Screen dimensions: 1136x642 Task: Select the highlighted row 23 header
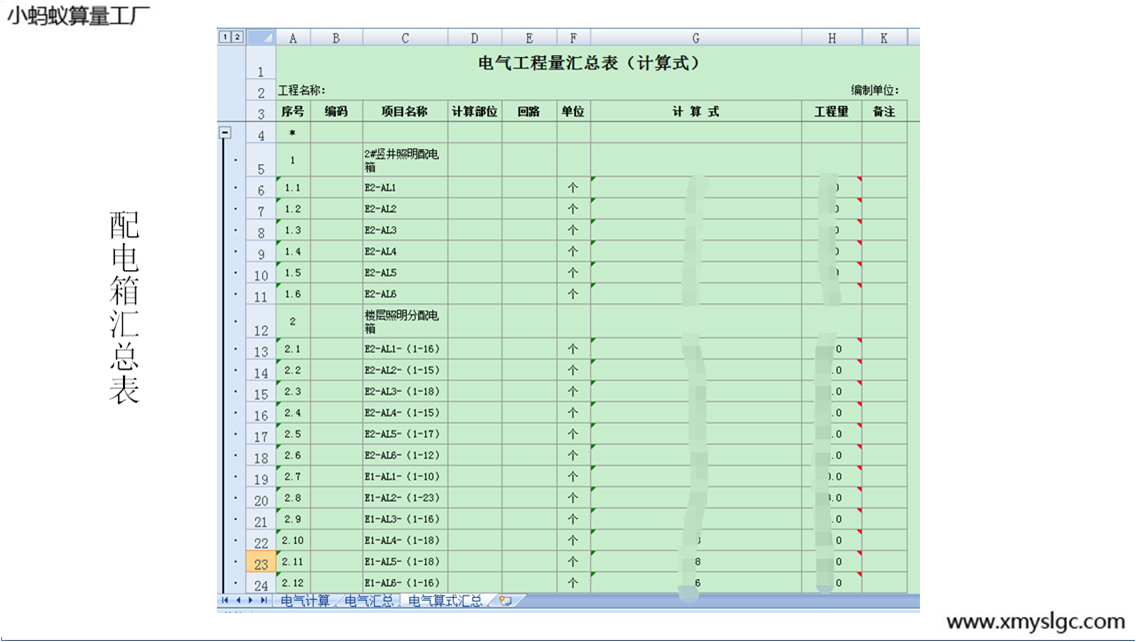click(x=260, y=563)
